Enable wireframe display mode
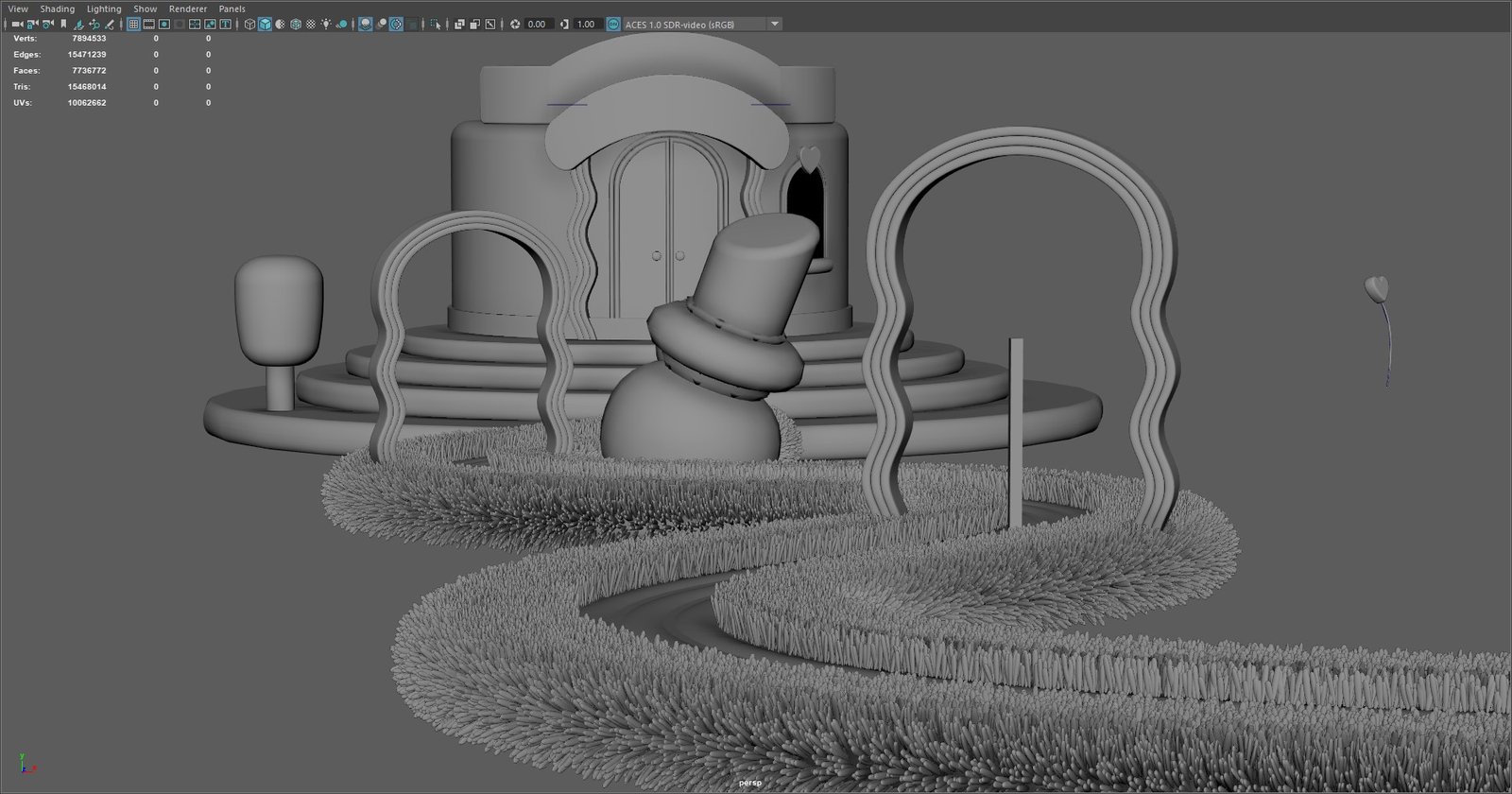Viewport: 1512px width, 794px height. (x=249, y=25)
